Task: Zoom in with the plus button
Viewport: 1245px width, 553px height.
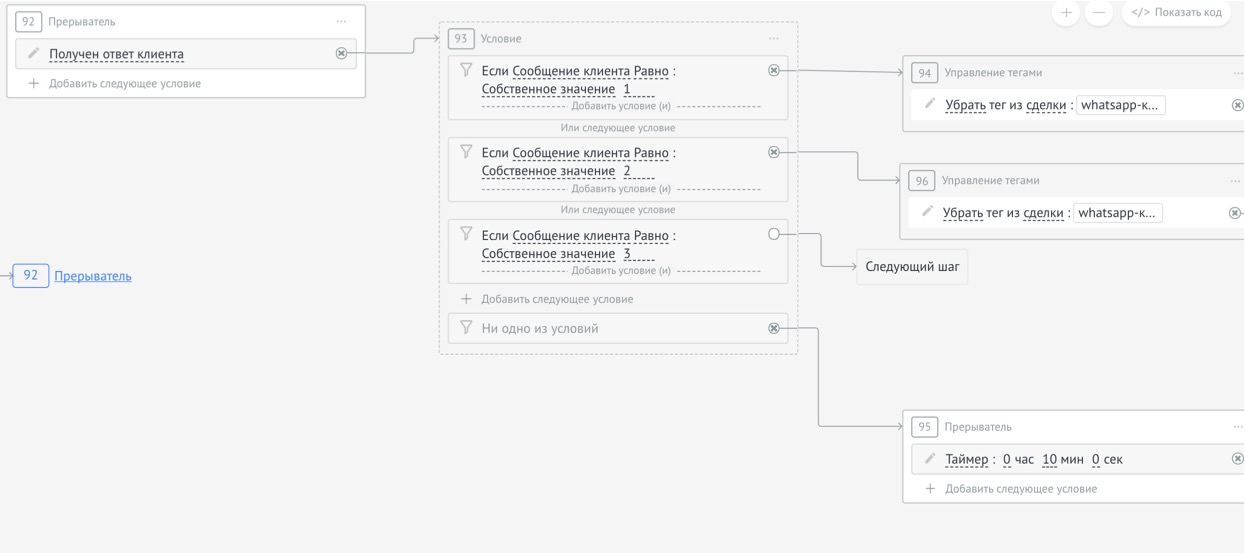Action: [1067, 12]
